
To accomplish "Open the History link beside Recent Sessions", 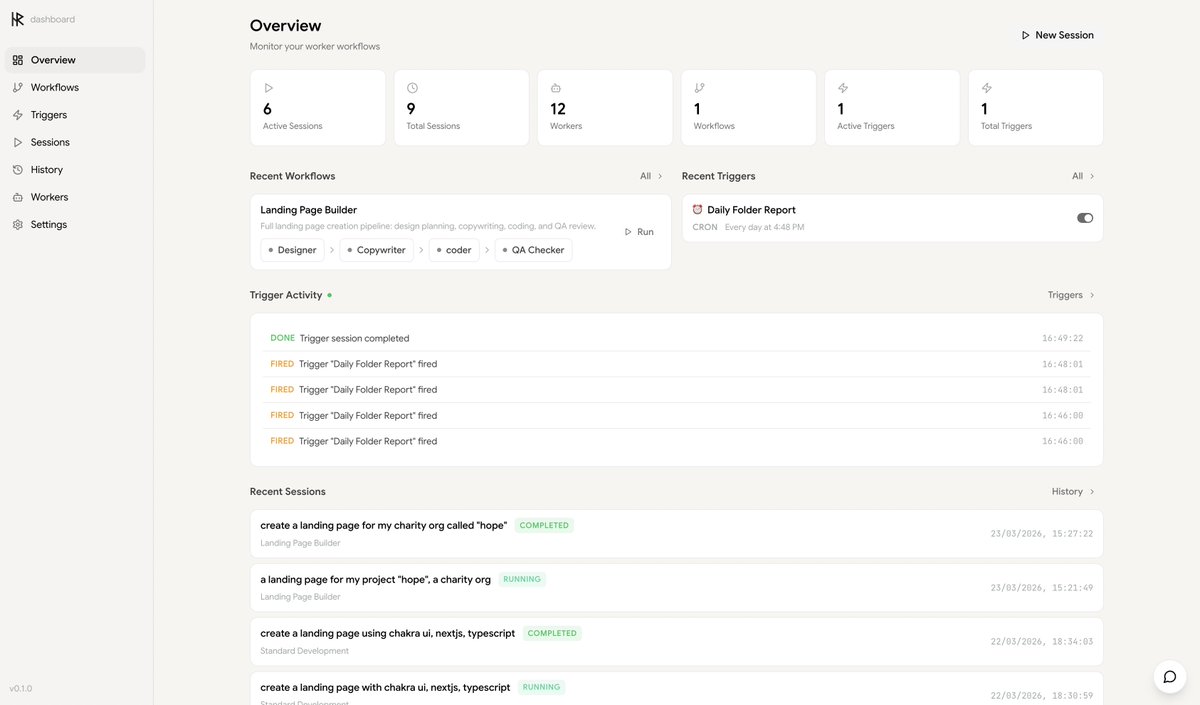I will pos(1073,492).
